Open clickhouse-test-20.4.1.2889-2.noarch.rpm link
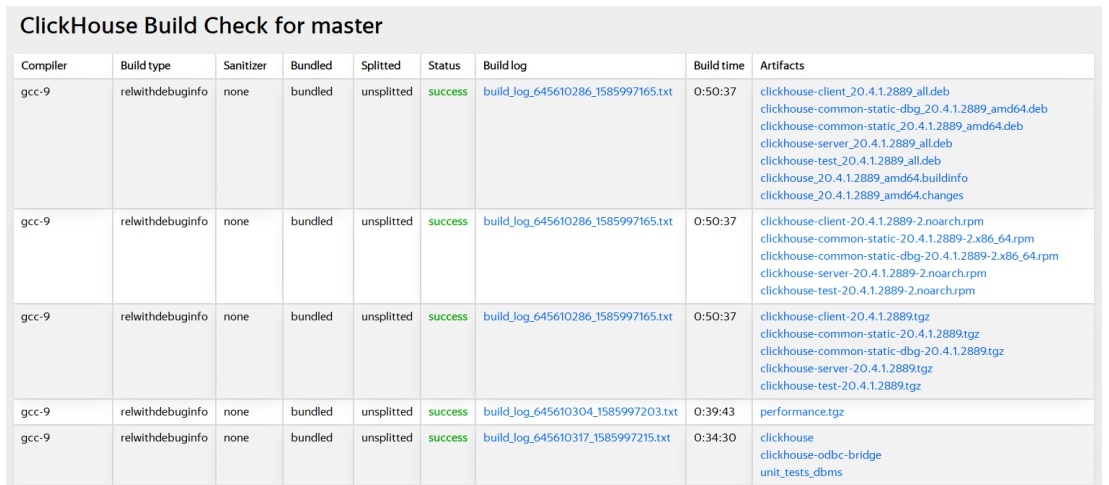 click(867, 291)
